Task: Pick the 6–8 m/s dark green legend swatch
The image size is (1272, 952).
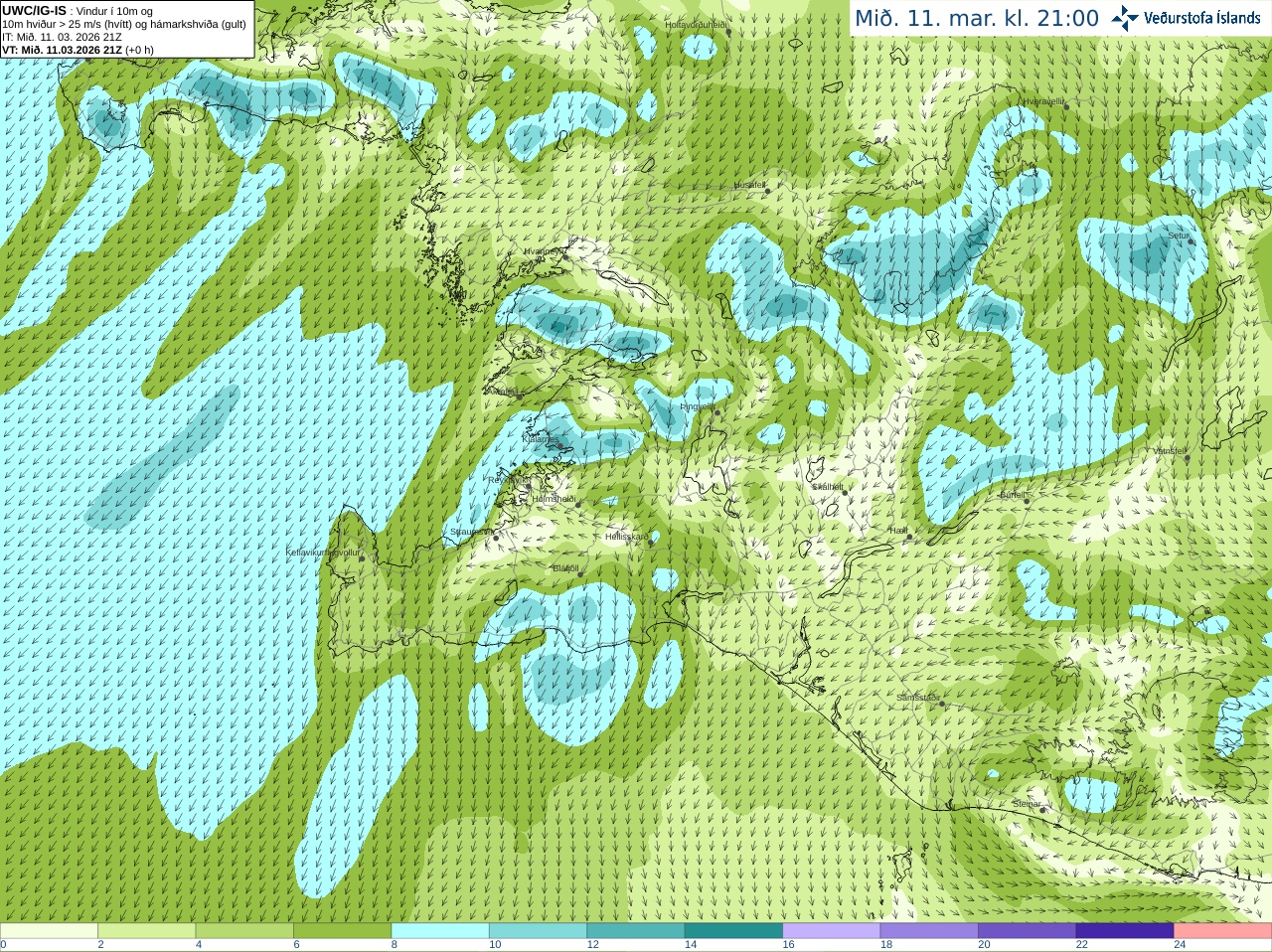Action: 343,931
